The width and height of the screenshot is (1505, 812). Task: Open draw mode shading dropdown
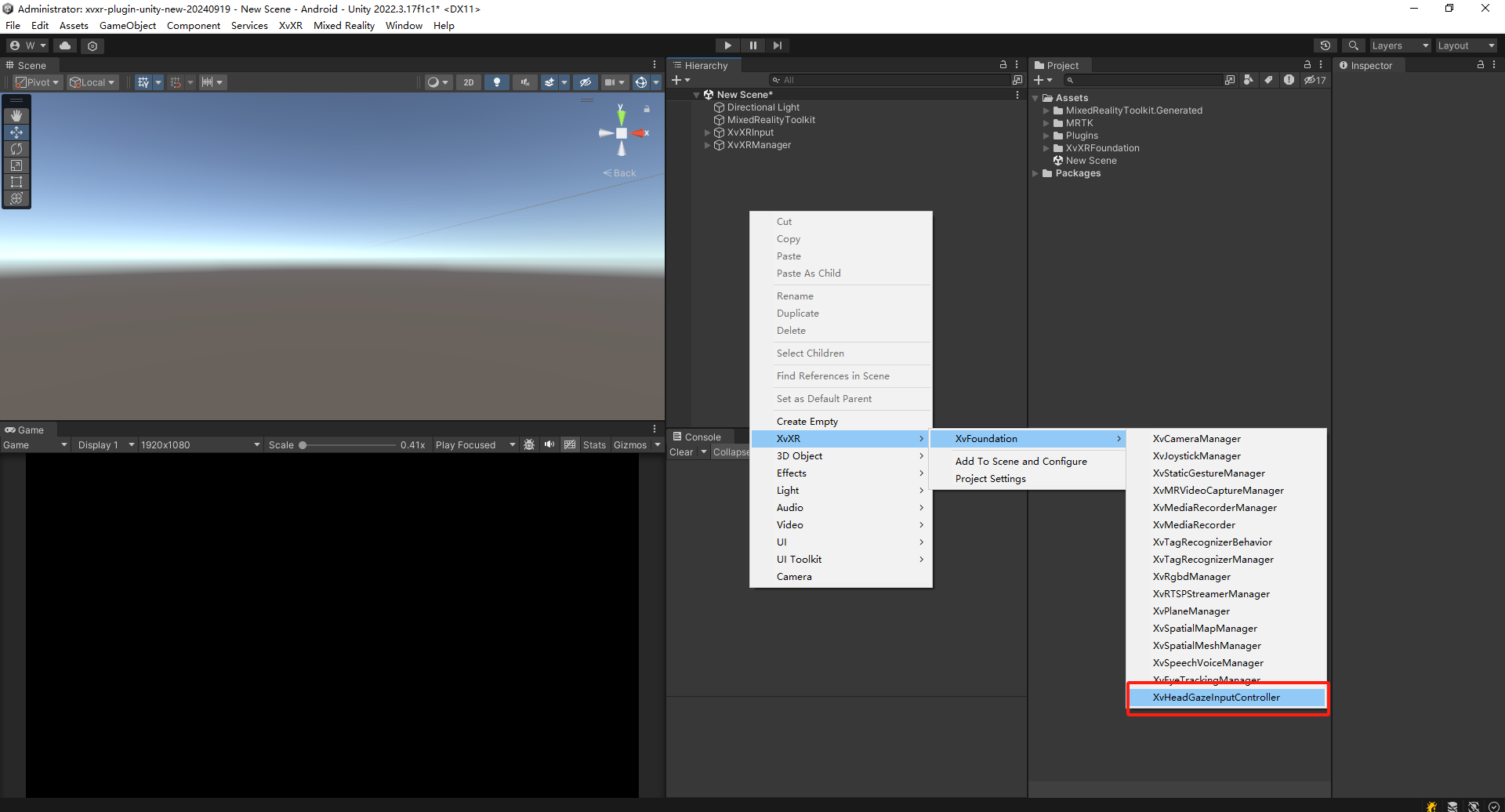point(437,82)
